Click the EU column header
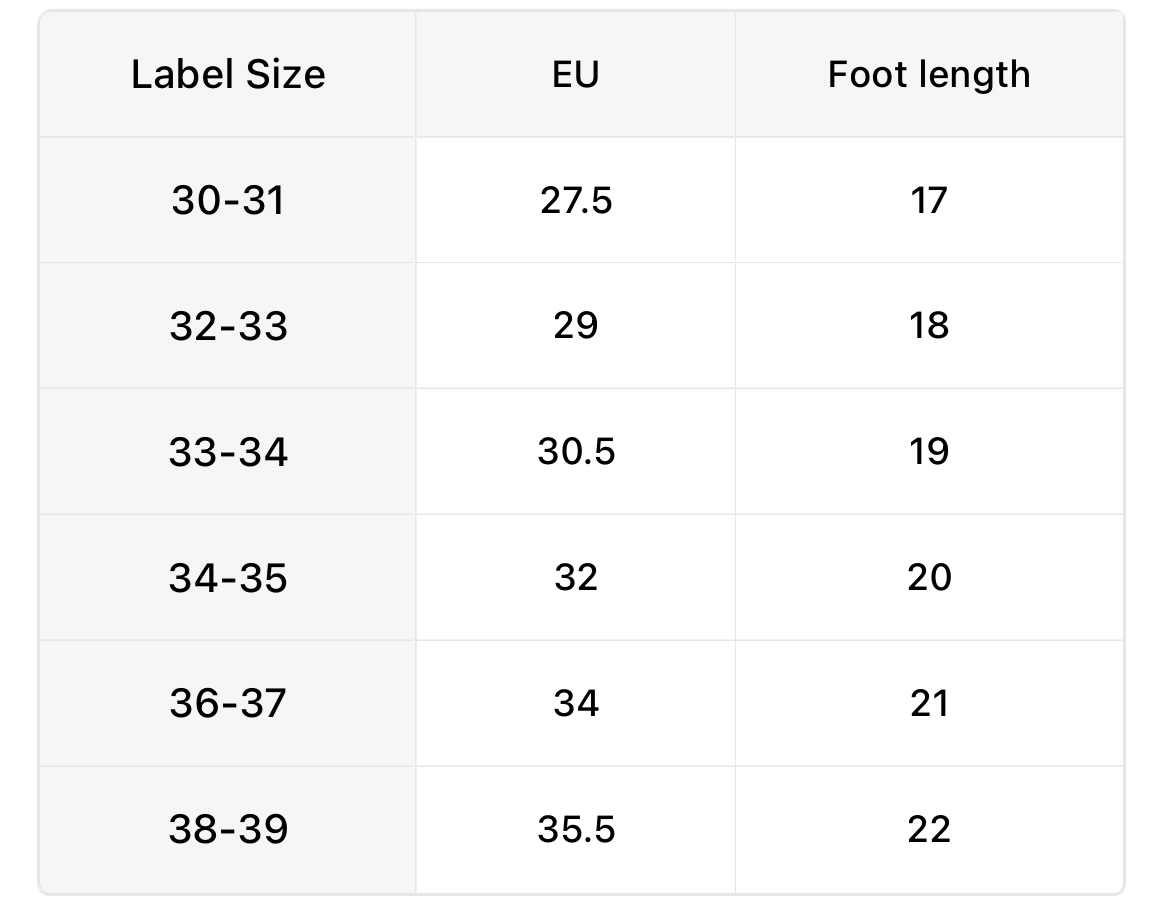Viewport: 1170px width, 905px height. (575, 75)
